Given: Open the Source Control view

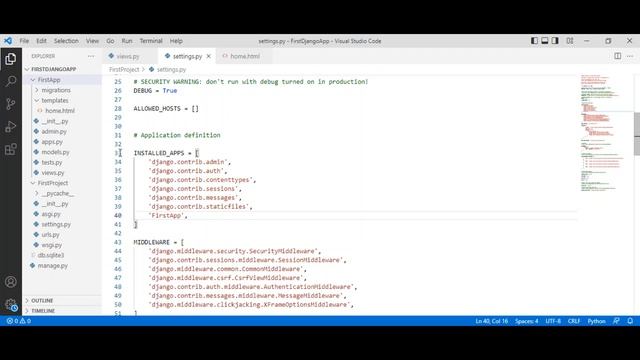Looking at the screenshot, I should pos(11,104).
